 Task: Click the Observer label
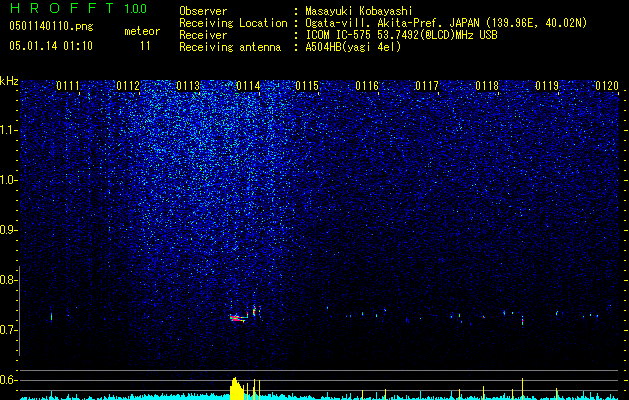point(203,11)
